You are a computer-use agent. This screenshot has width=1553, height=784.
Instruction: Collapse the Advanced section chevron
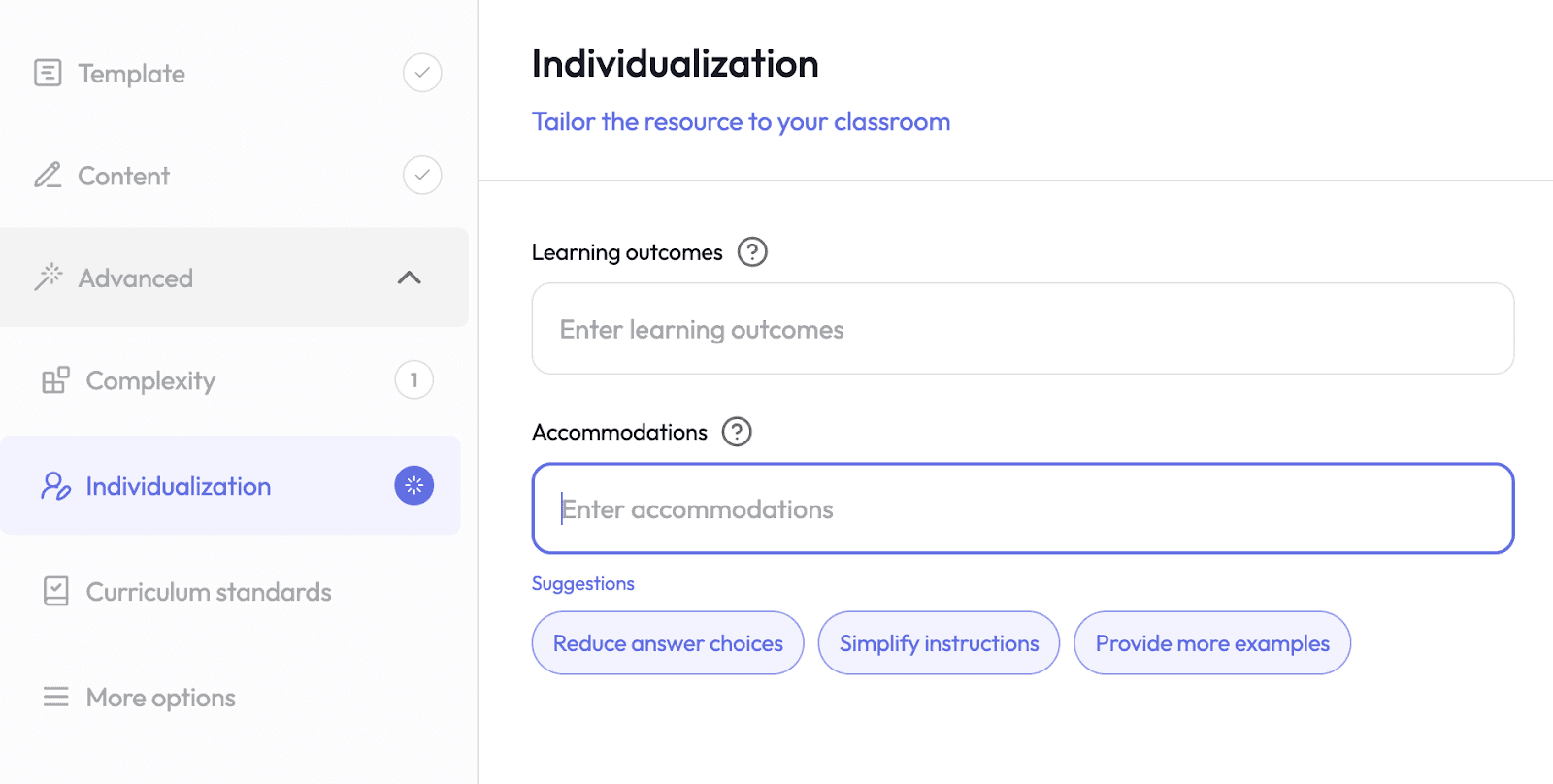(x=410, y=278)
